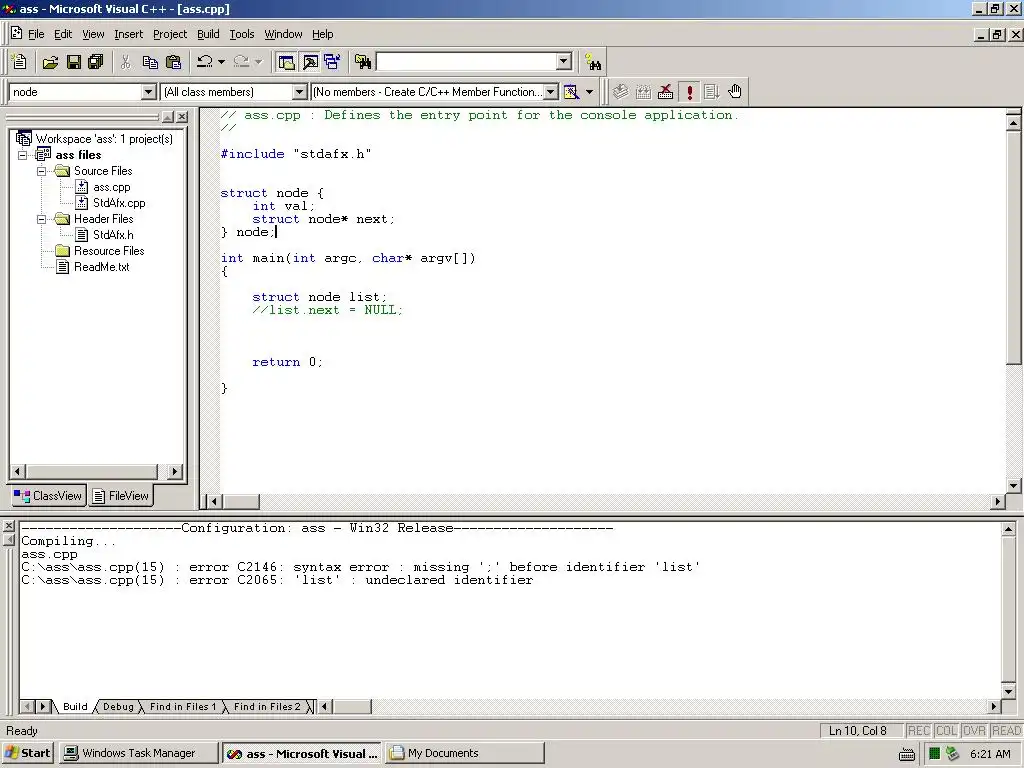Click the WizardBar actions wand icon

[571, 92]
